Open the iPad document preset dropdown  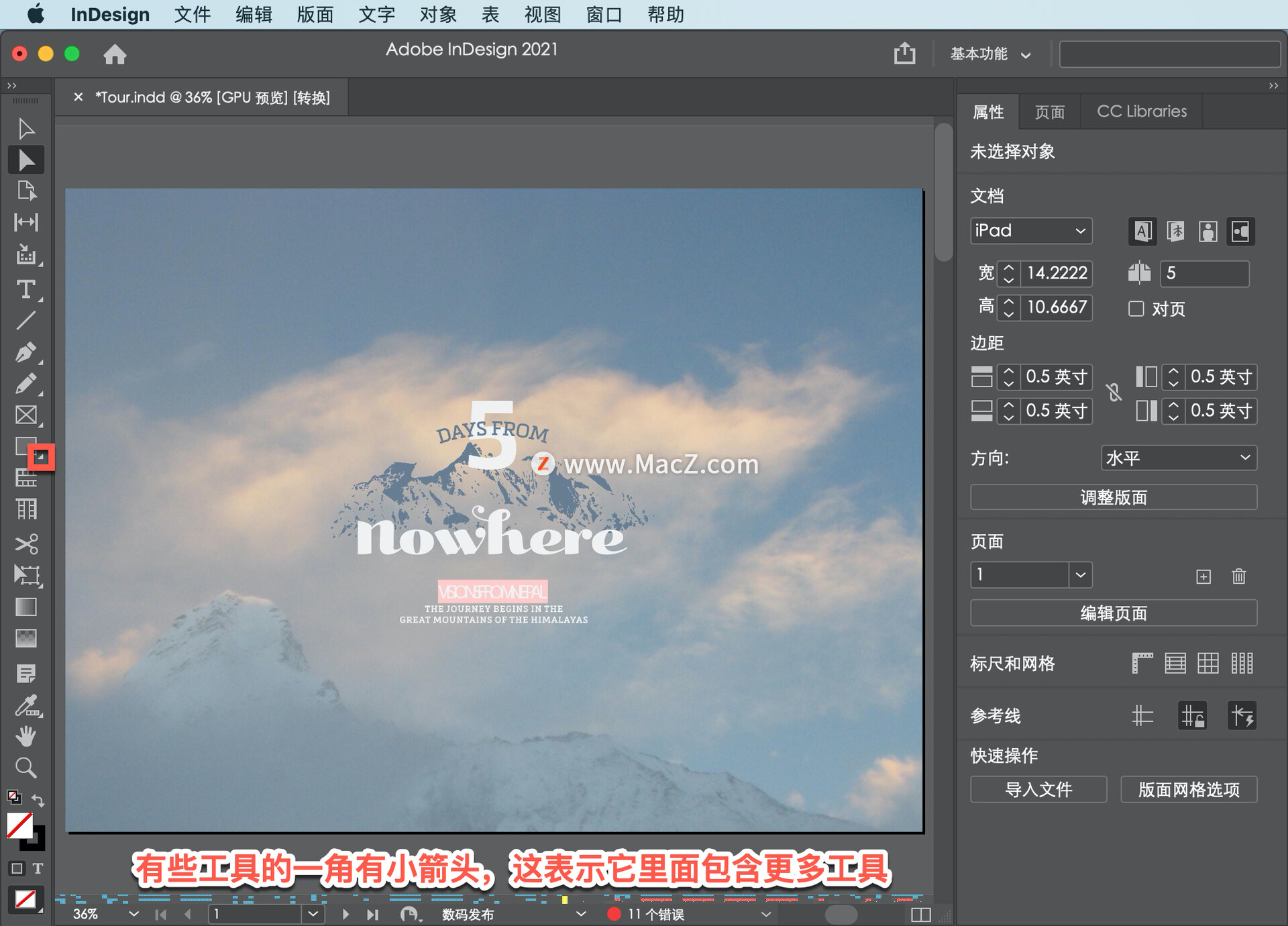coord(1030,231)
